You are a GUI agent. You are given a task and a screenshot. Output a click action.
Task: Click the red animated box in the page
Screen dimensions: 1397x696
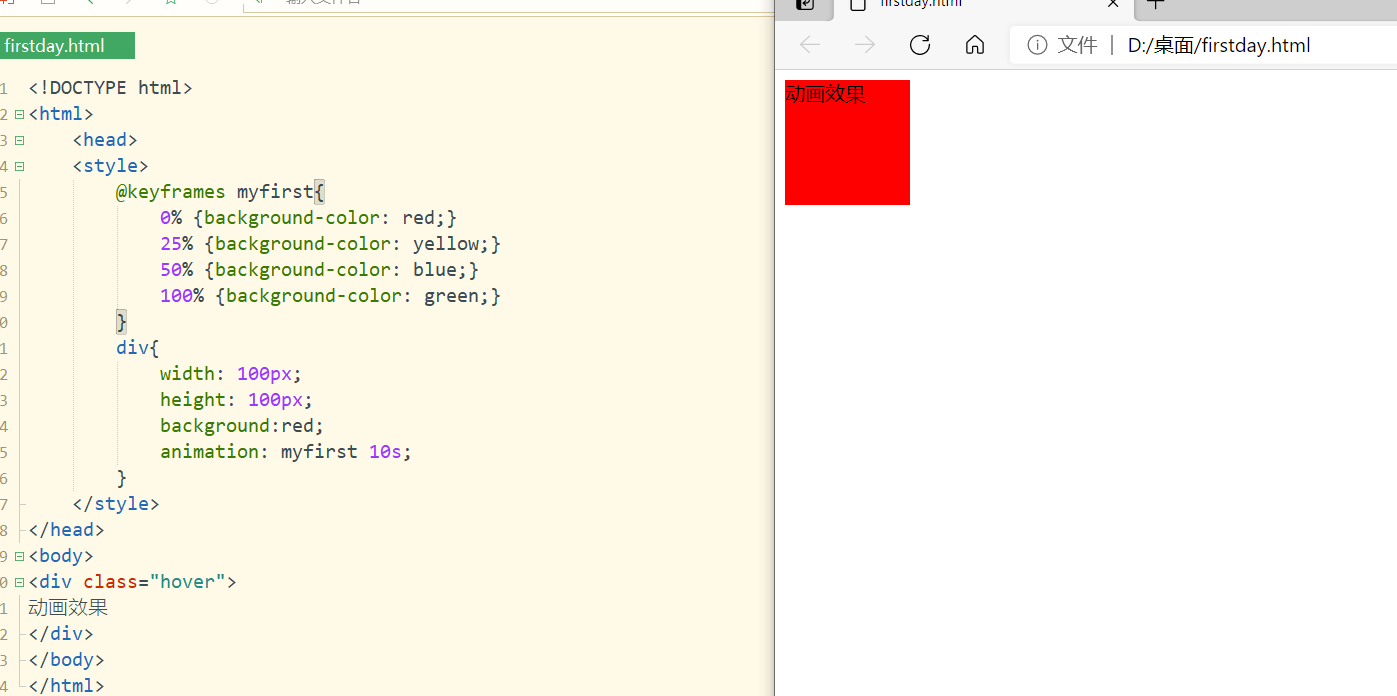tap(847, 142)
